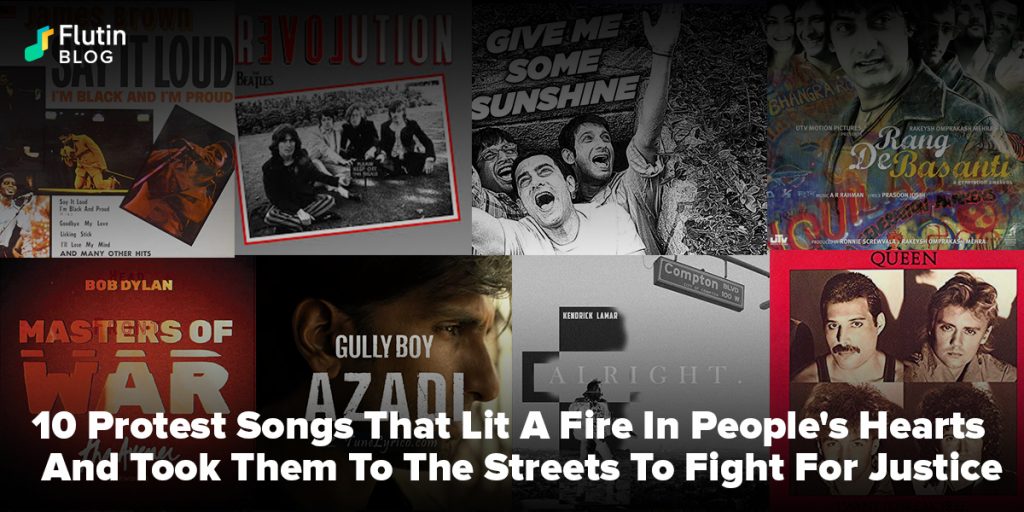Click the Kendrick Lamar name label

tap(590, 316)
